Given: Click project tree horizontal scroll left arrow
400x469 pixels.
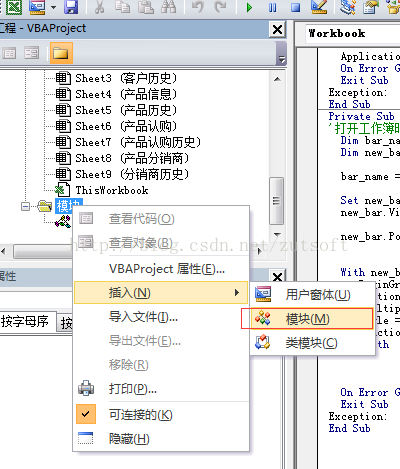Looking at the screenshot, I should click(x=3, y=251).
